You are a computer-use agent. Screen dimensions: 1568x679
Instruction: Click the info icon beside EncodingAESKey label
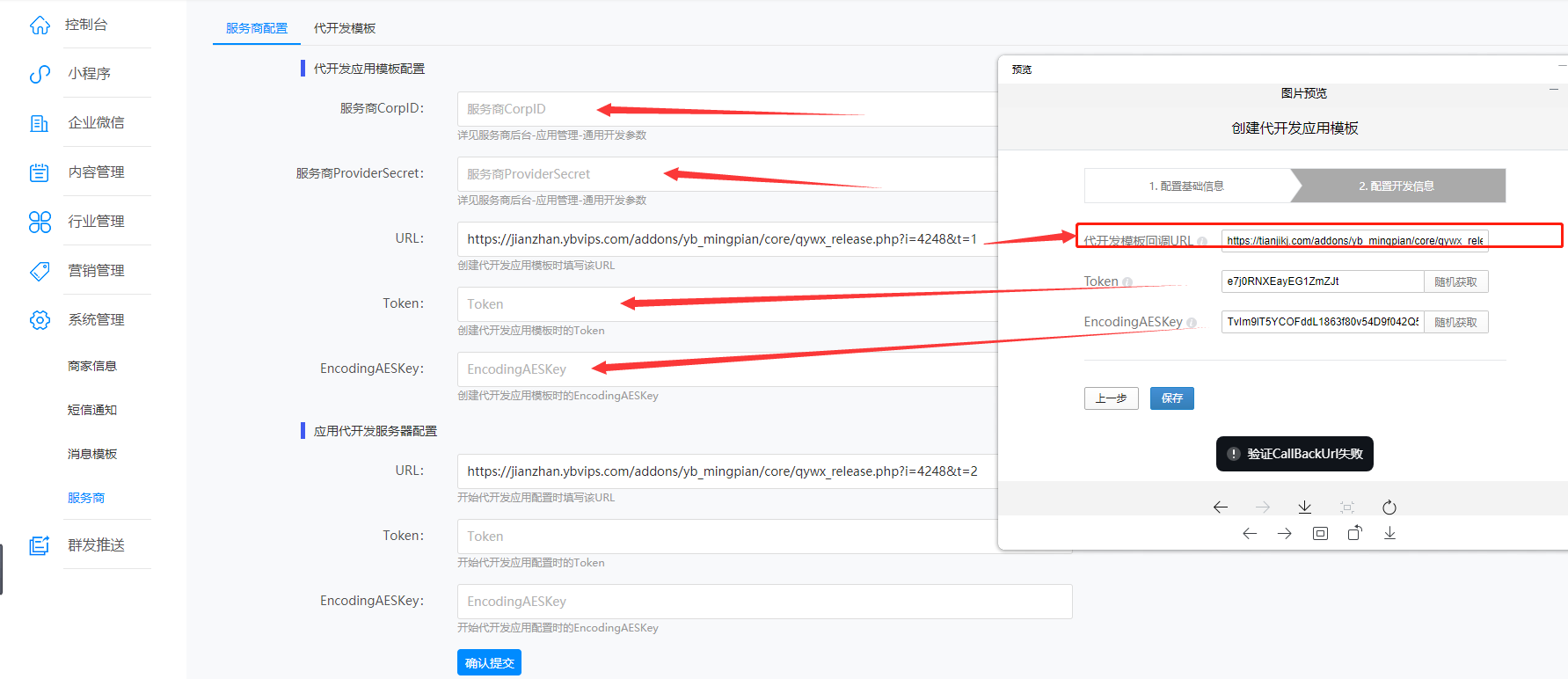pyautogui.click(x=1192, y=323)
